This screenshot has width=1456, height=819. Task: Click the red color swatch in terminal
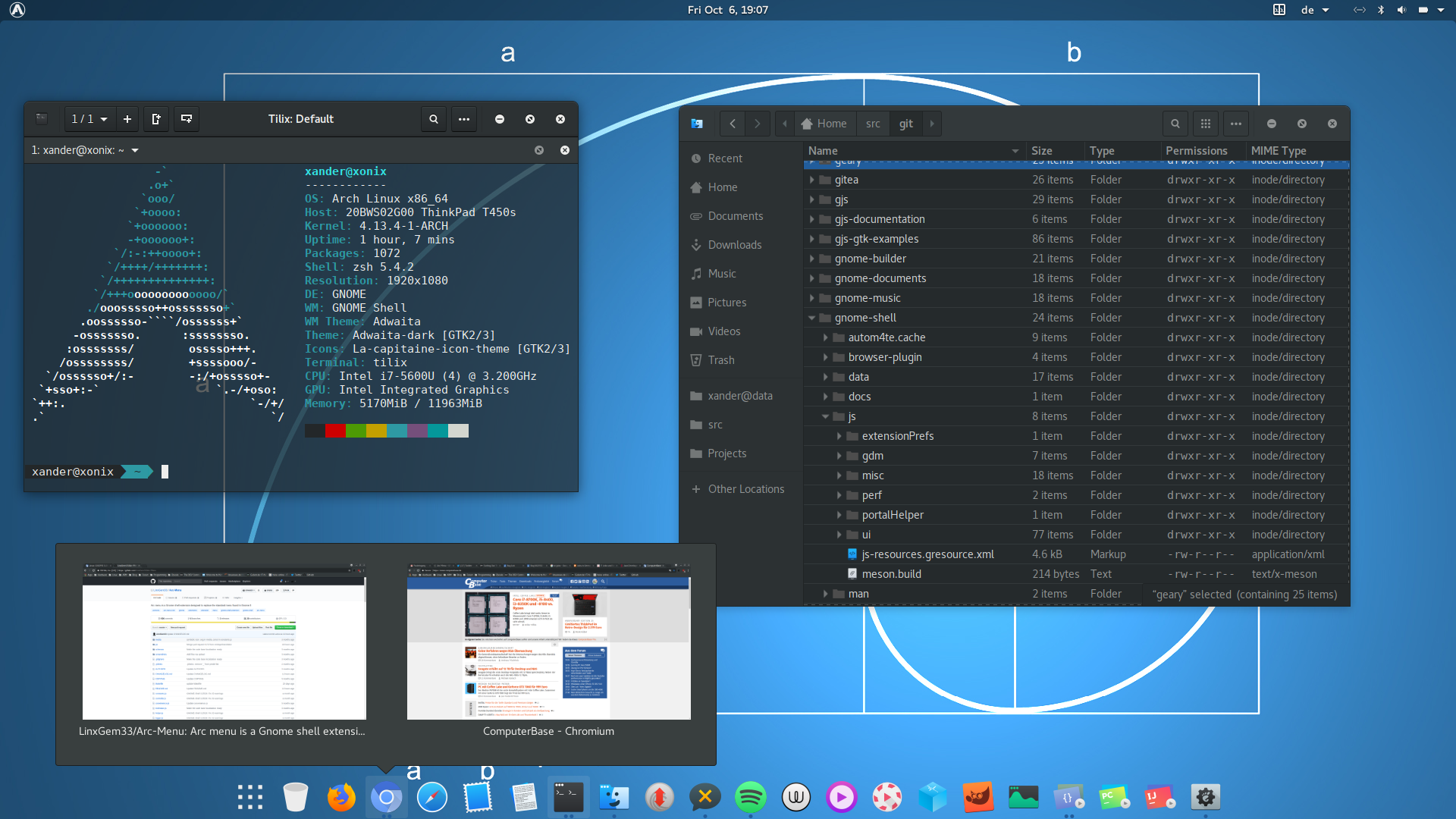pyautogui.click(x=335, y=431)
